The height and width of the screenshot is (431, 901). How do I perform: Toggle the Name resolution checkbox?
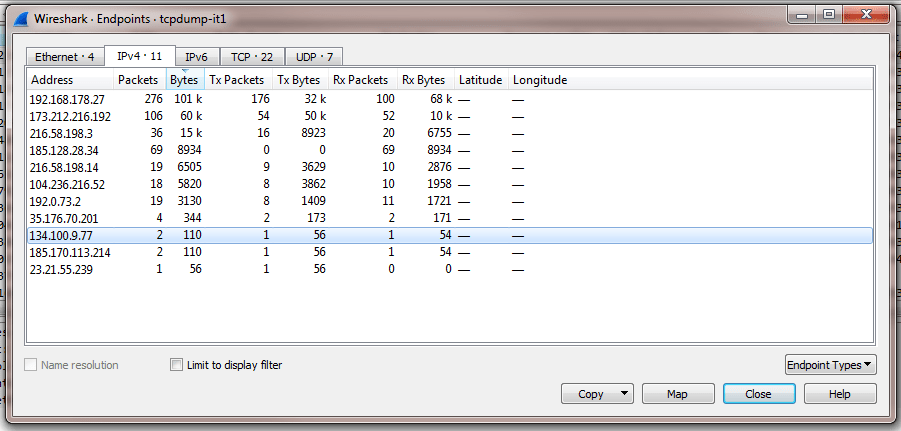[x=32, y=365]
